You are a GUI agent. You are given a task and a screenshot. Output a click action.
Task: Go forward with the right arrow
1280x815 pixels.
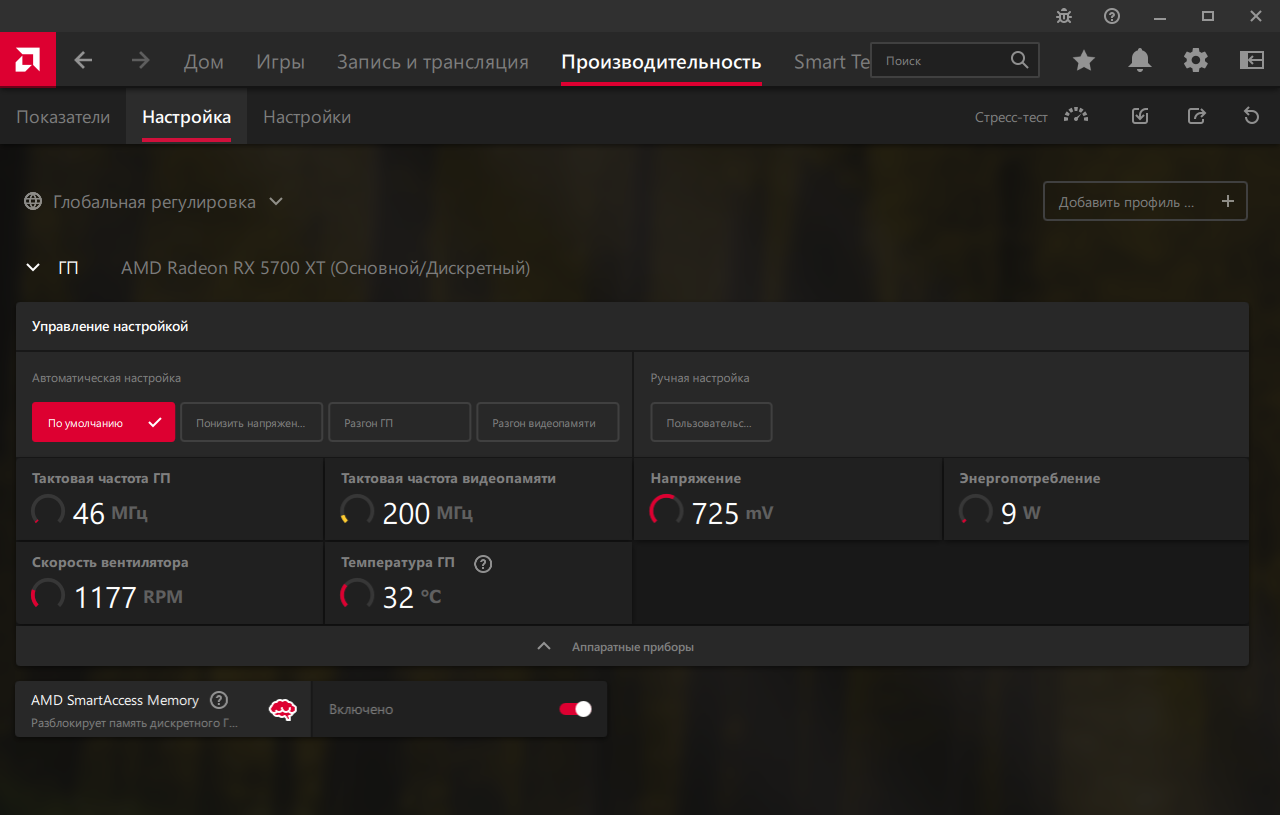pyautogui.click(x=140, y=61)
